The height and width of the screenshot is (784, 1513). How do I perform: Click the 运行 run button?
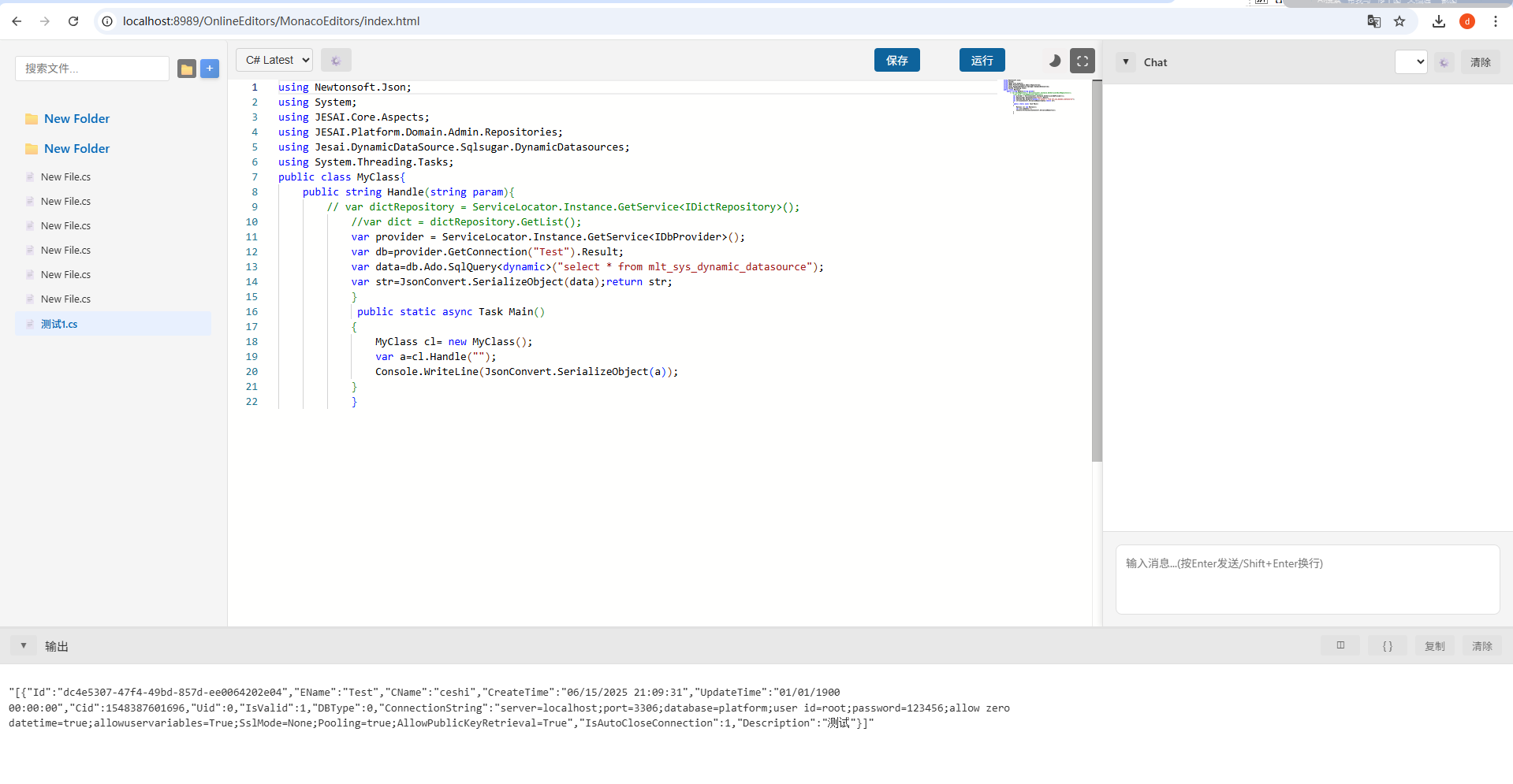pyautogui.click(x=982, y=60)
